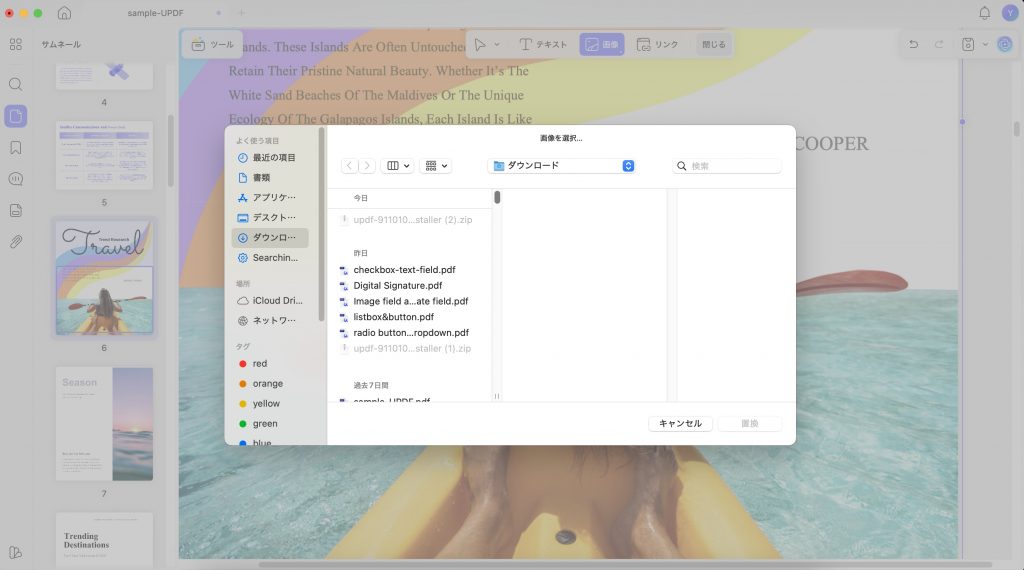
Task: Open the bookmarks panel icon
Action: (16, 148)
